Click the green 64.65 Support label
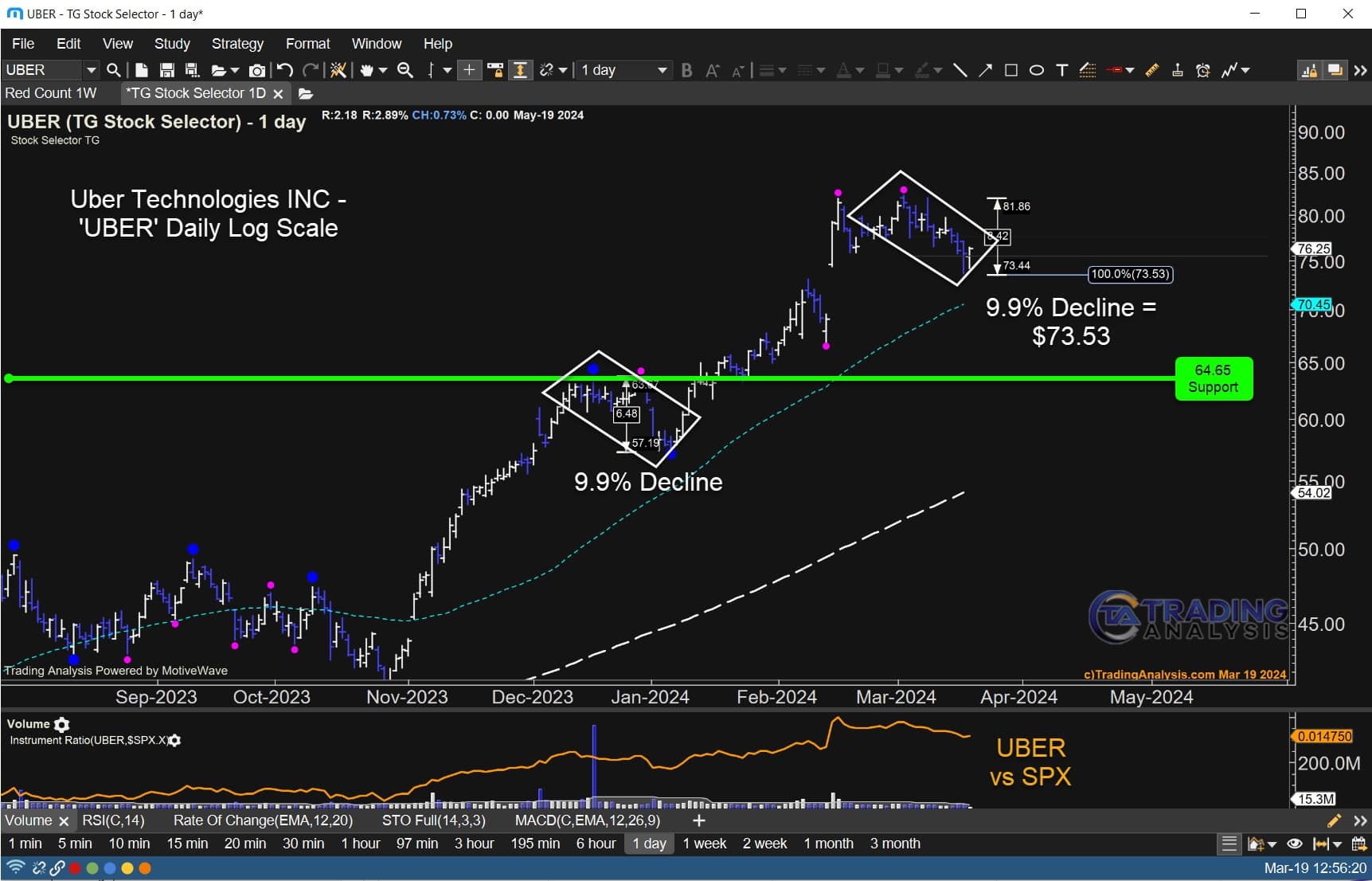 [1214, 379]
